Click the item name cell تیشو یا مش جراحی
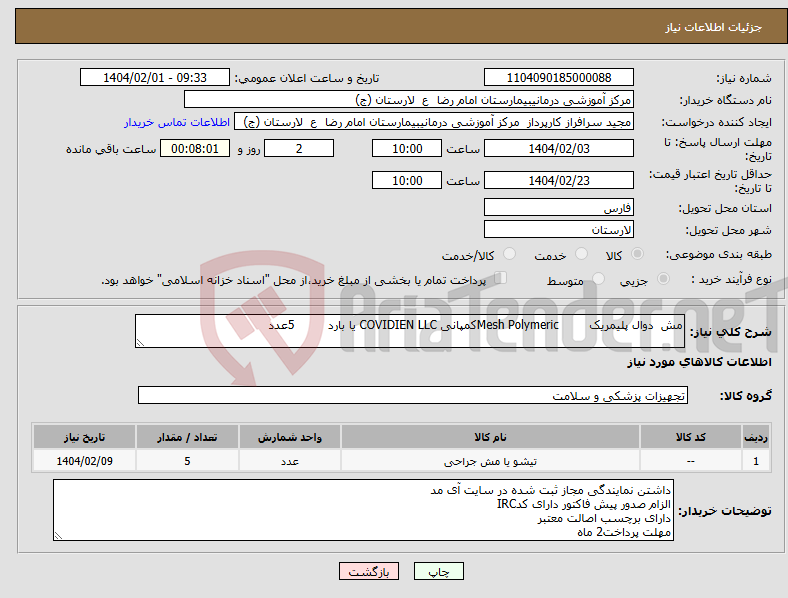Screen dimensions: 788x598 coord(490,461)
